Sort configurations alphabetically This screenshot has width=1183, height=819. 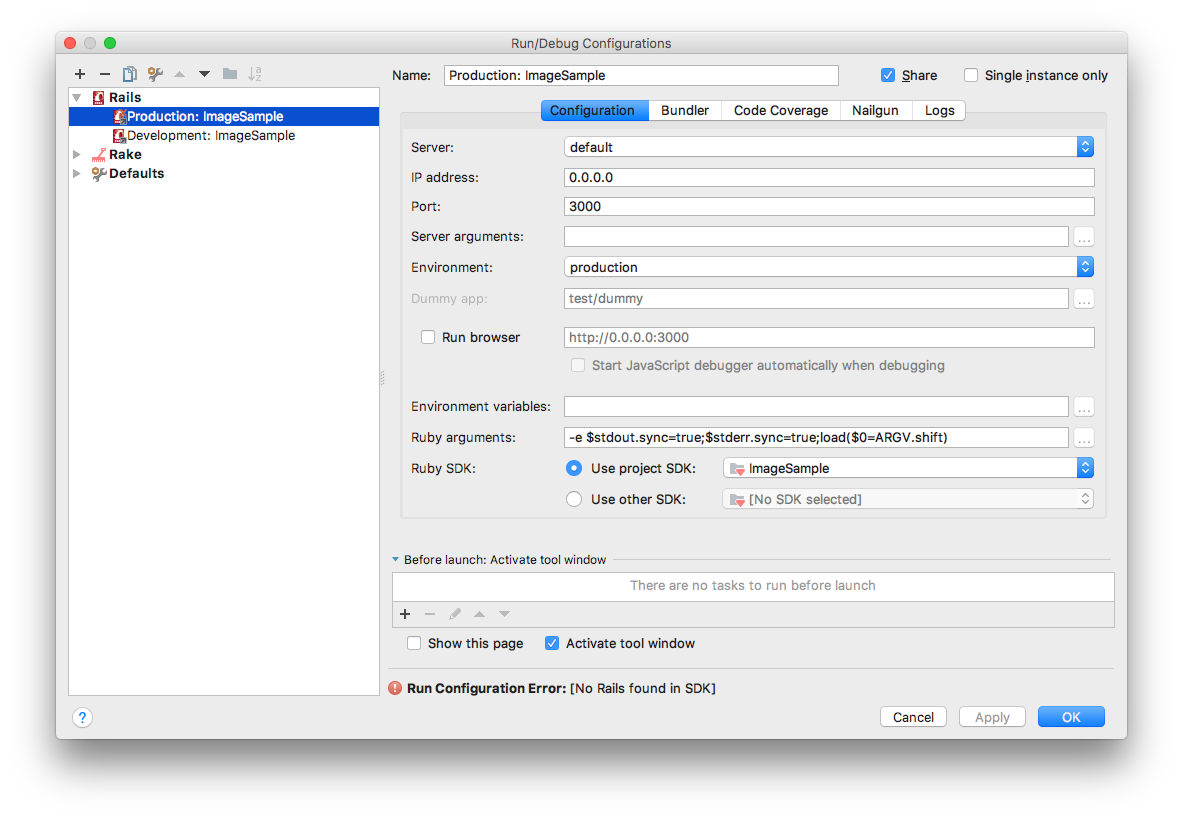pos(254,73)
